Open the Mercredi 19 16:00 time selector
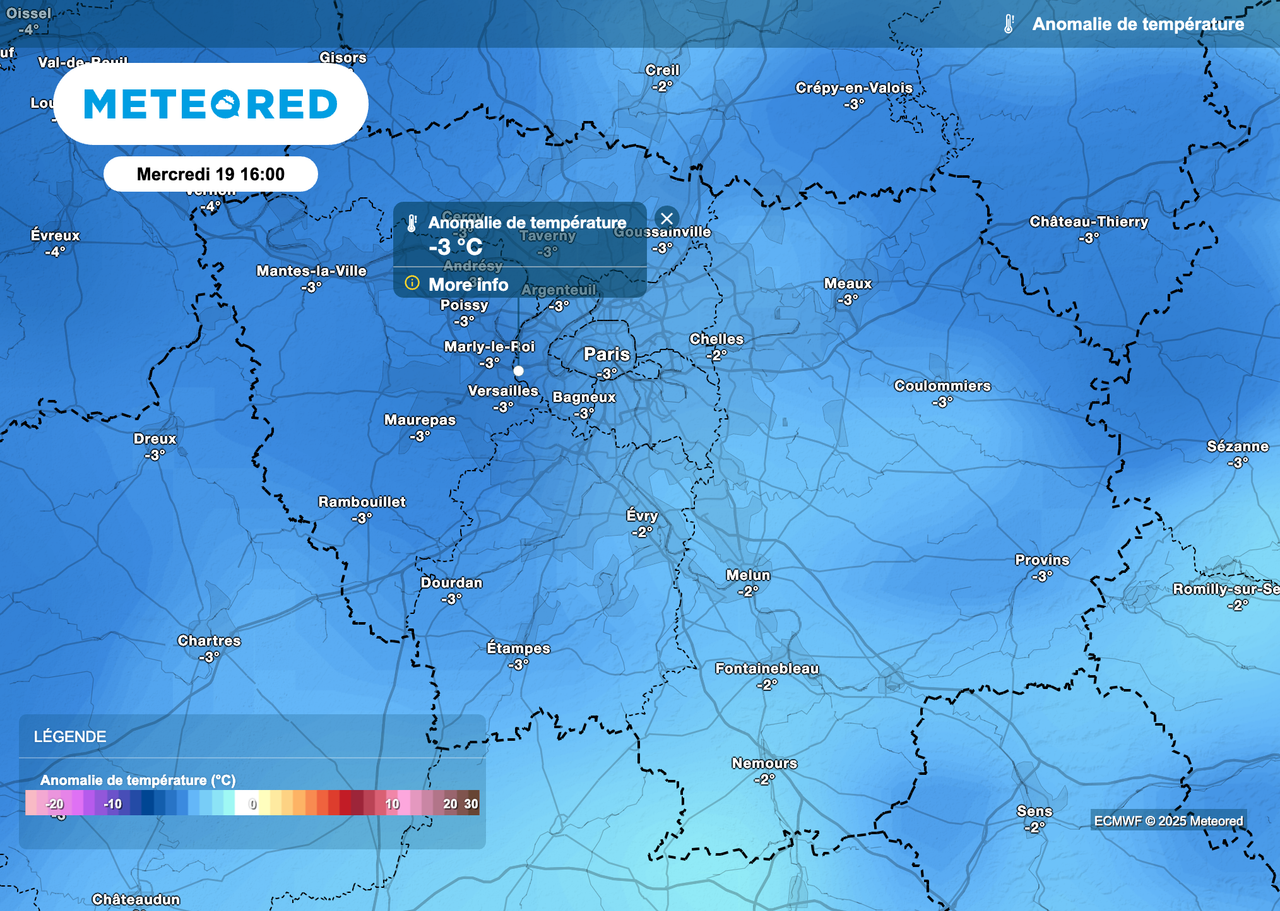Viewport: 1280px width, 911px height. click(x=209, y=173)
